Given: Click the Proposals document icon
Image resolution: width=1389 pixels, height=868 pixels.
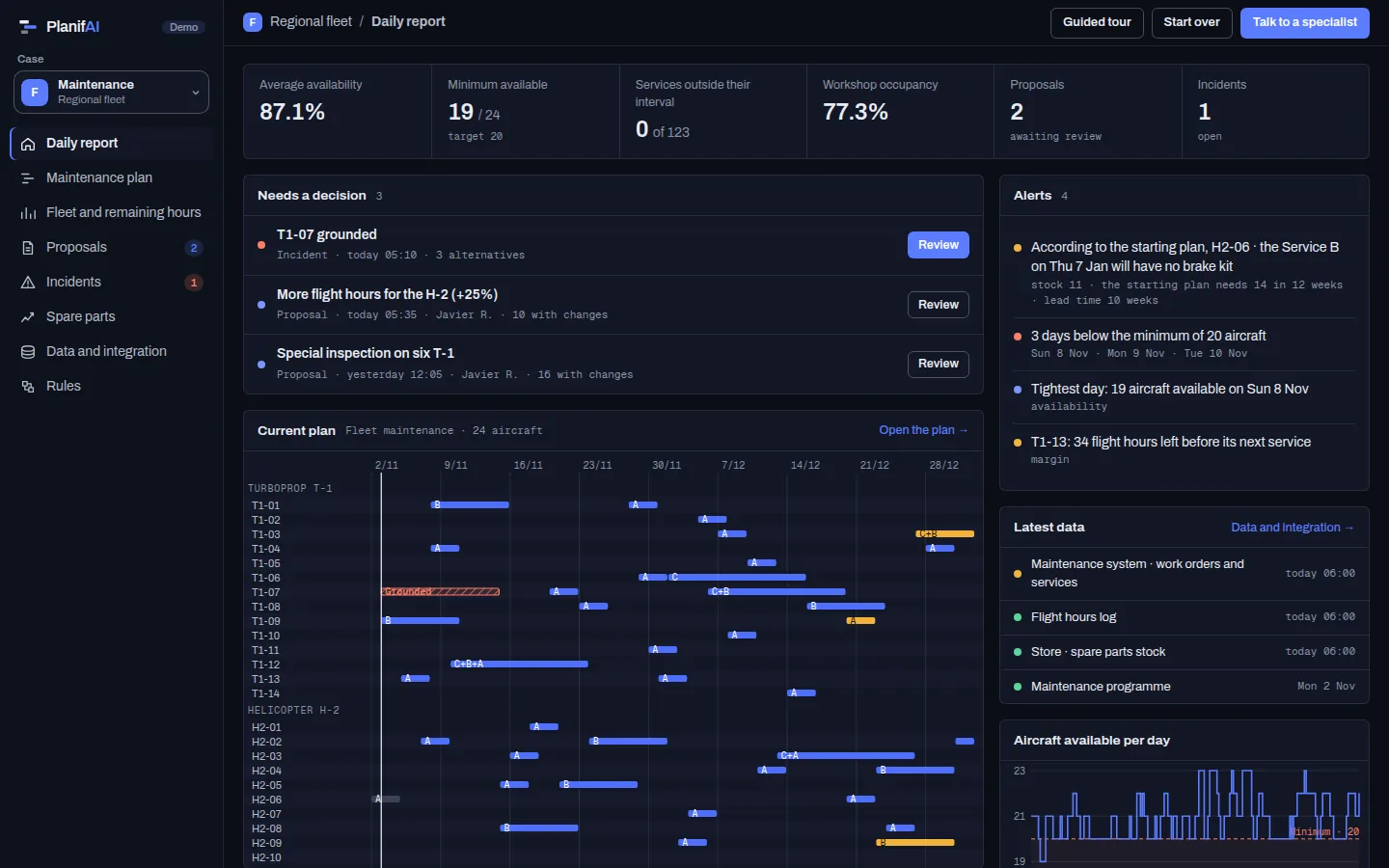Looking at the screenshot, I should [x=28, y=248].
